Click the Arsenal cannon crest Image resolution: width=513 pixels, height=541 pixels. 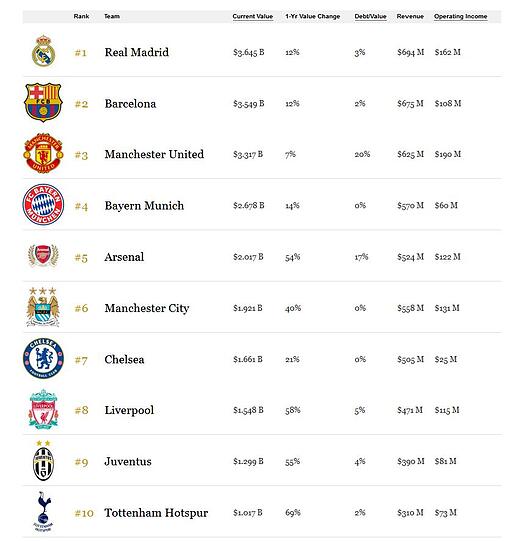coord(43,256)
